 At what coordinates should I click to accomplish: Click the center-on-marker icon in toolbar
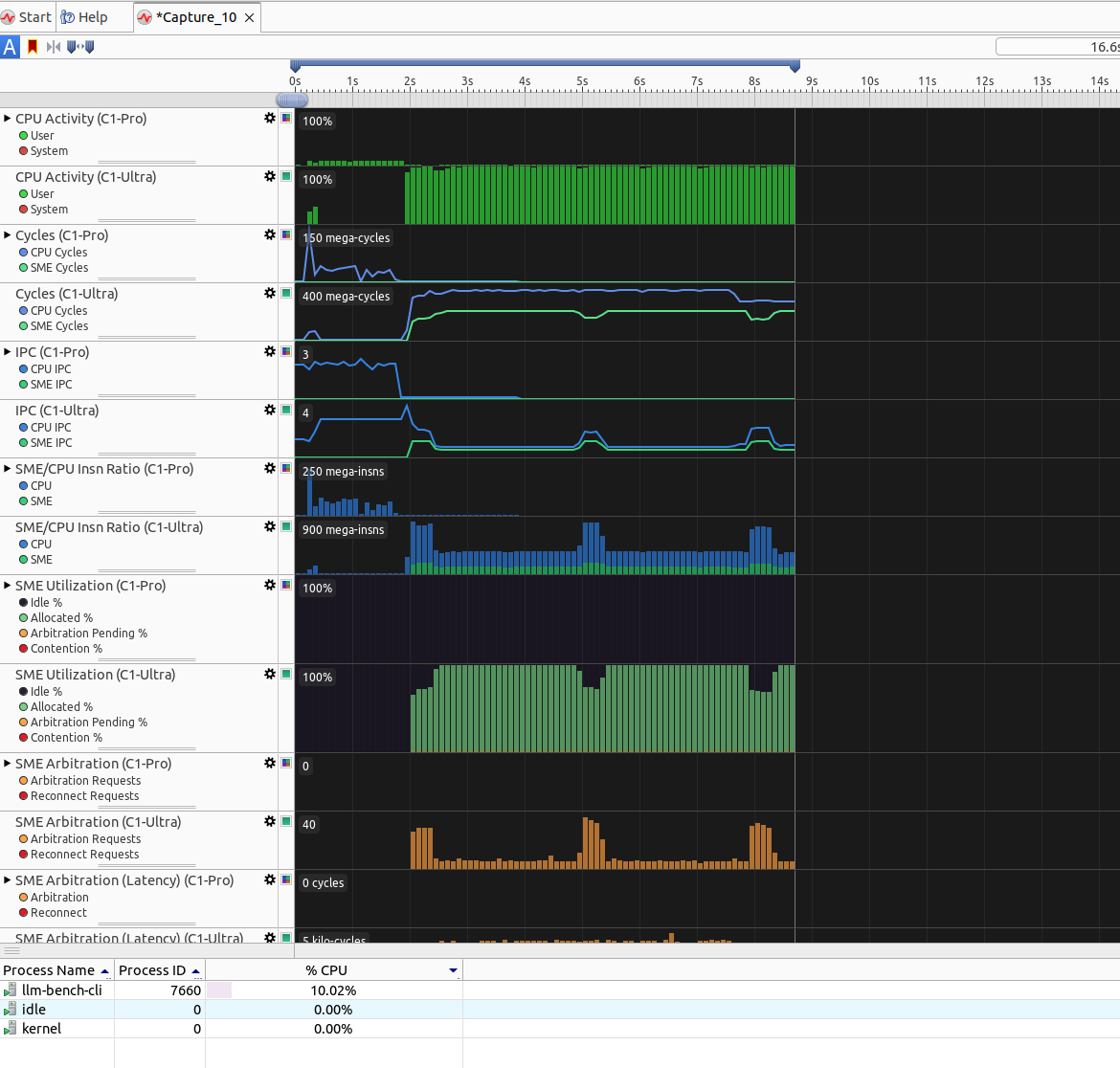point(54,47)
